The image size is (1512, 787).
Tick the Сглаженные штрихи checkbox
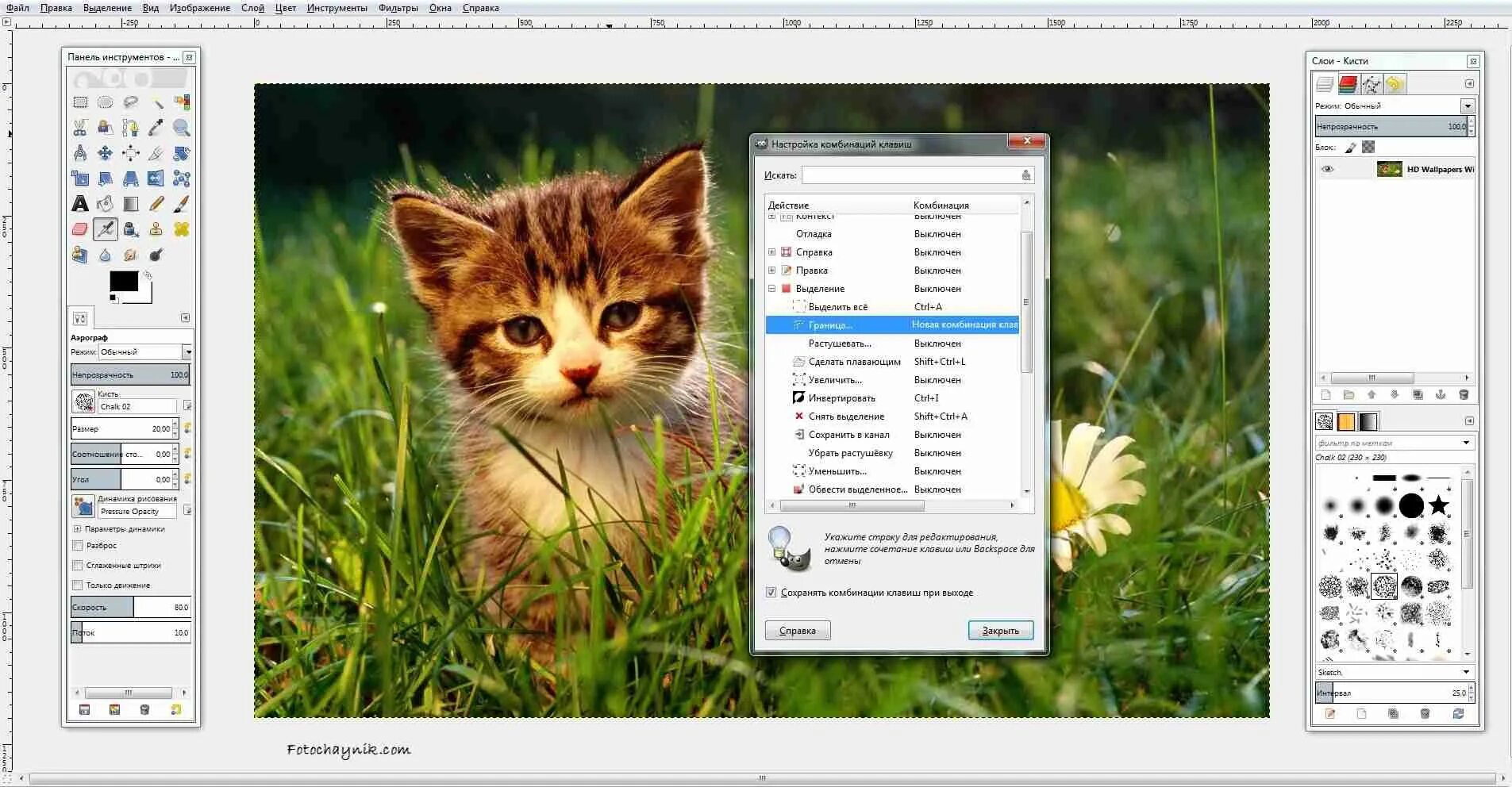tap(78, 566)
